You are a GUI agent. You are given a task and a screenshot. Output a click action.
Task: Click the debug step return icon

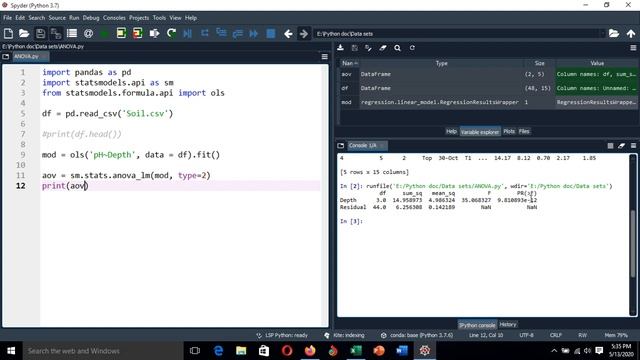tap(238, 33)
